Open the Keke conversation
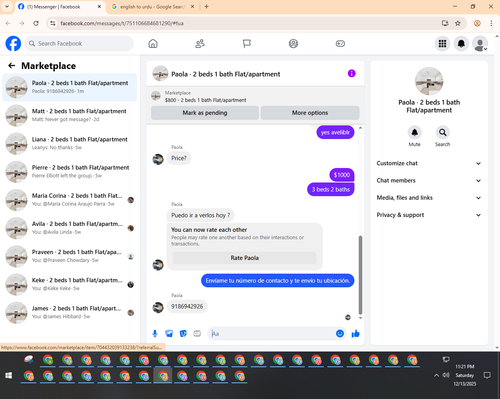Viewport: 500px width, 399px height. click(x=70, y=284)
